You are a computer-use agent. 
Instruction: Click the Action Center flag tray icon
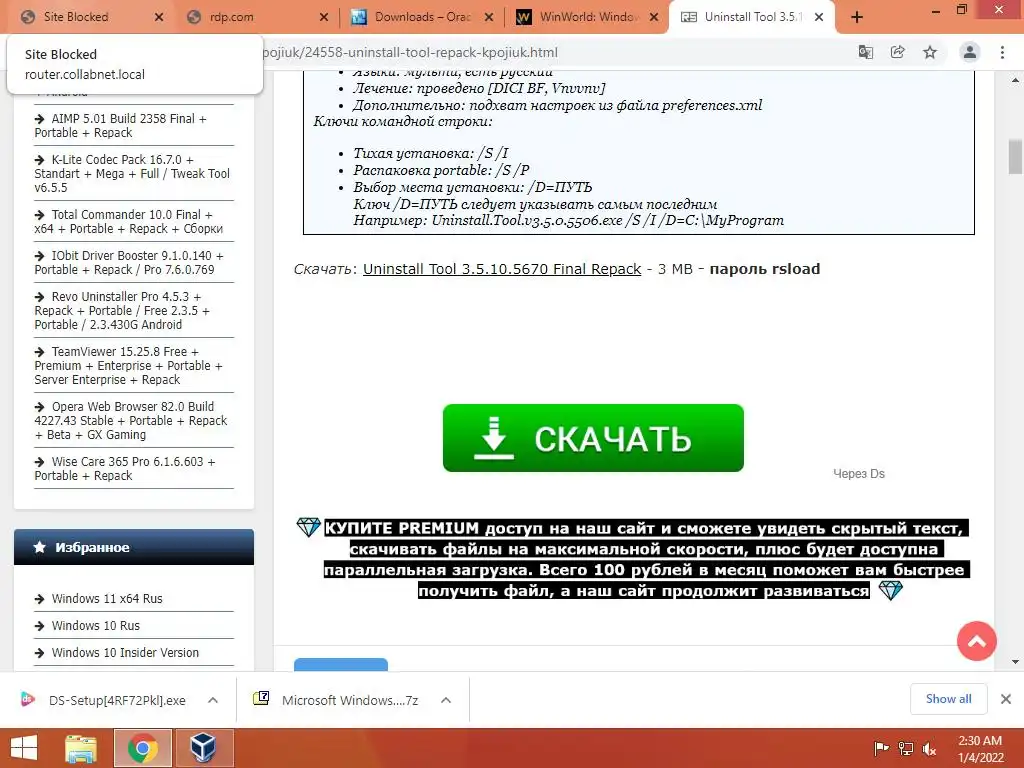(x=881, y=749)
